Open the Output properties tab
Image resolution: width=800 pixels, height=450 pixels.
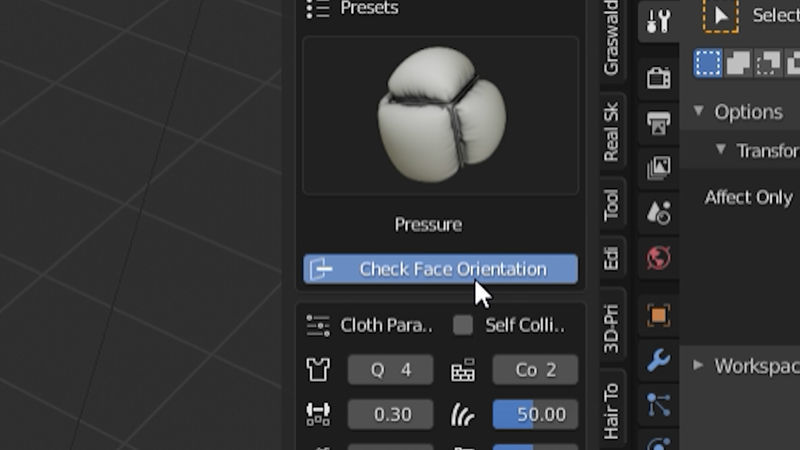coord(658,123)
